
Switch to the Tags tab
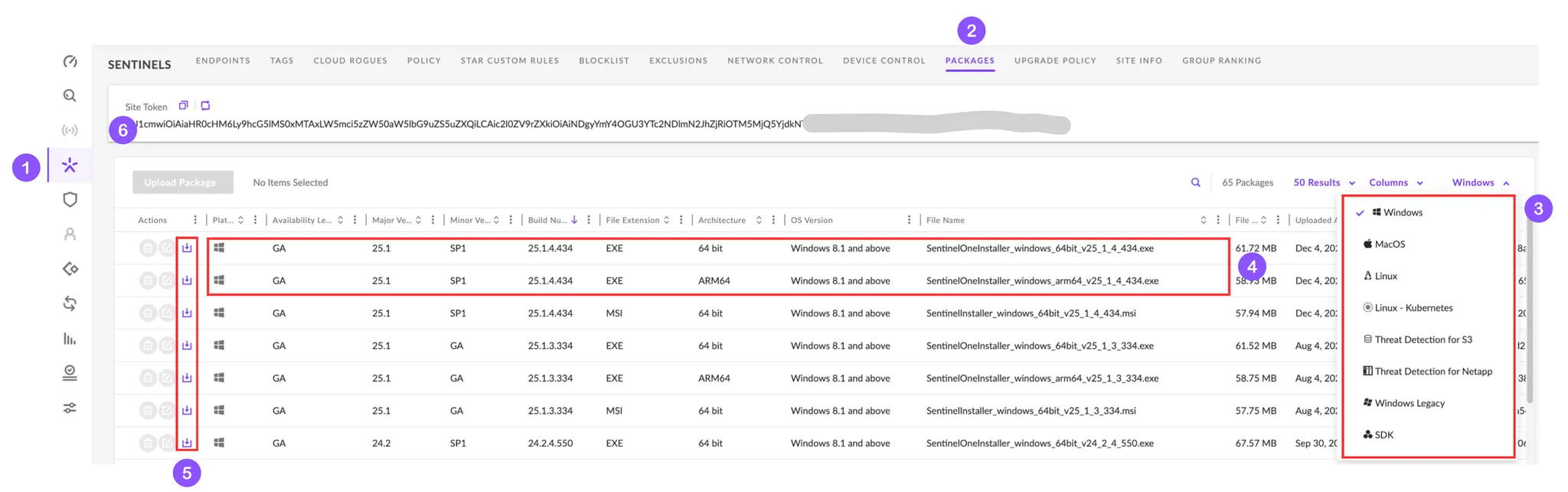click(282, 61)
